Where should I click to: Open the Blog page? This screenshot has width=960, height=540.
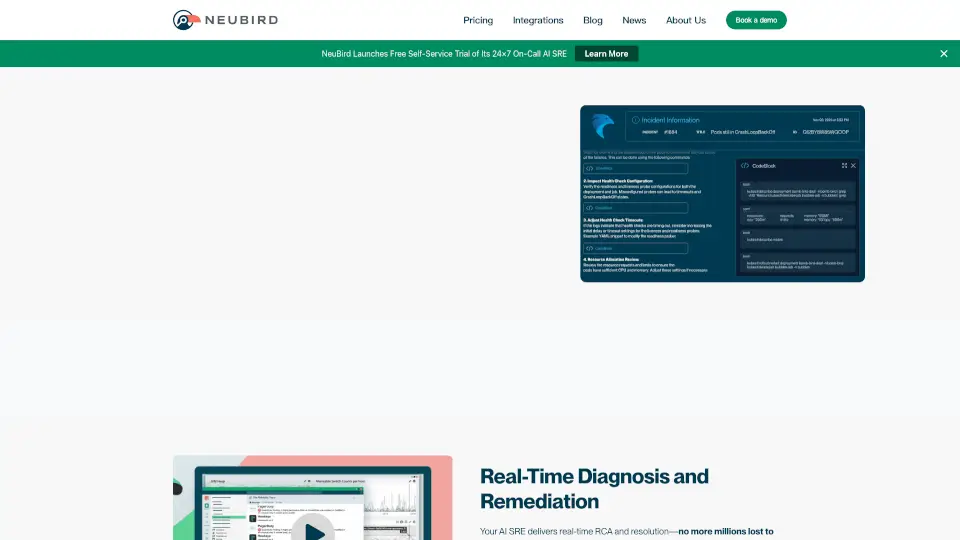593,20
